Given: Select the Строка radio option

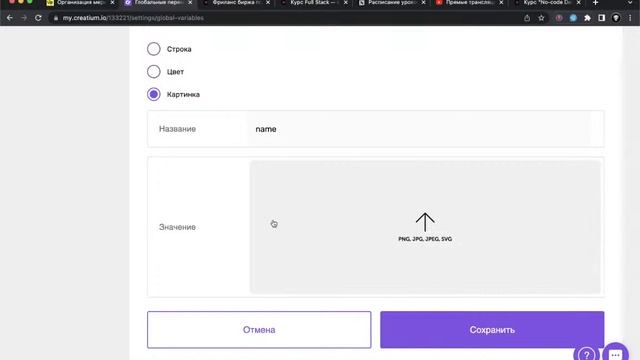Looking at the screenshot, I should tap(153, 49).
